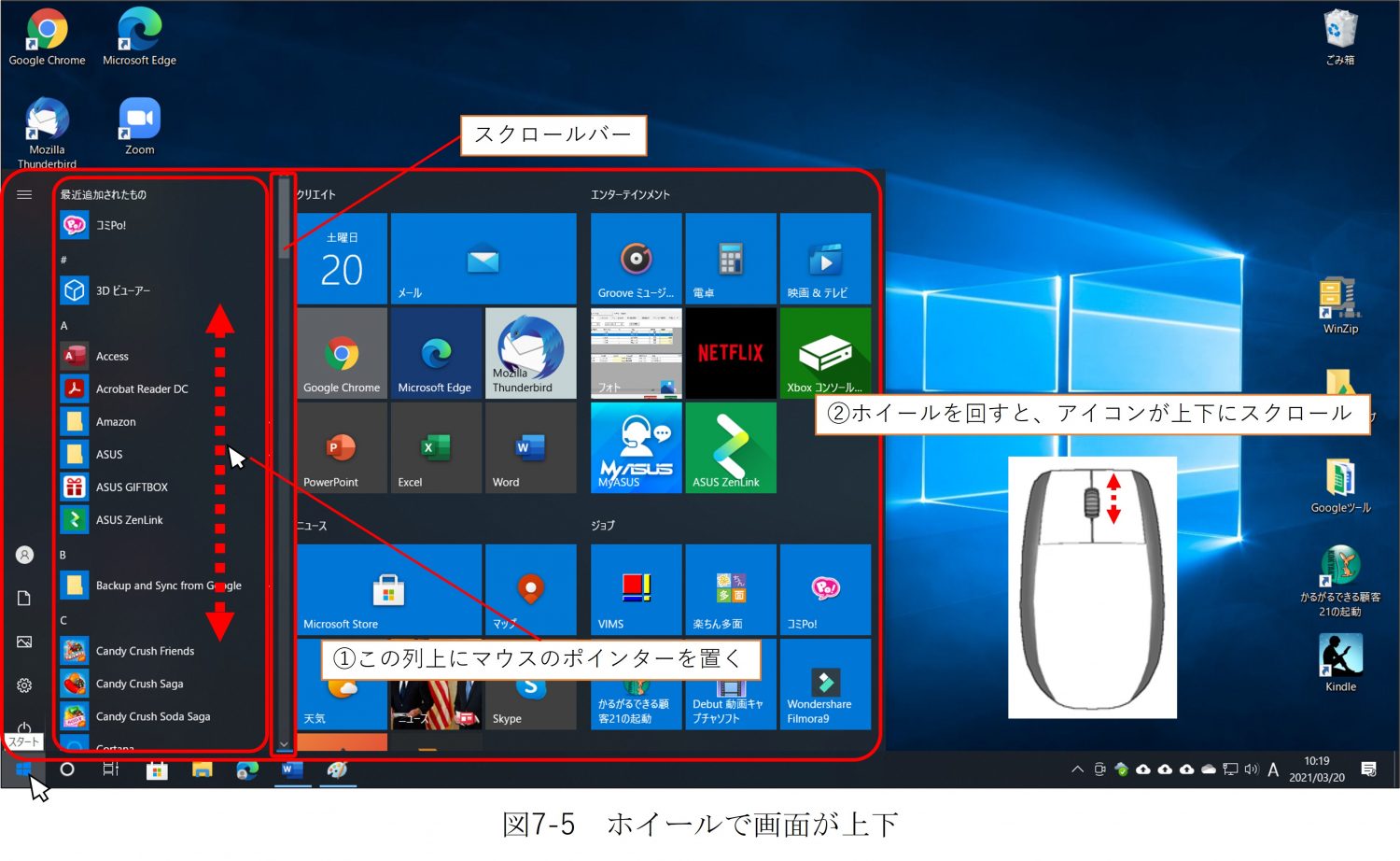Viewport: 1400px width, 861px height.
Task: Open Documents from Start sidebar
Action: coord(24,598)
